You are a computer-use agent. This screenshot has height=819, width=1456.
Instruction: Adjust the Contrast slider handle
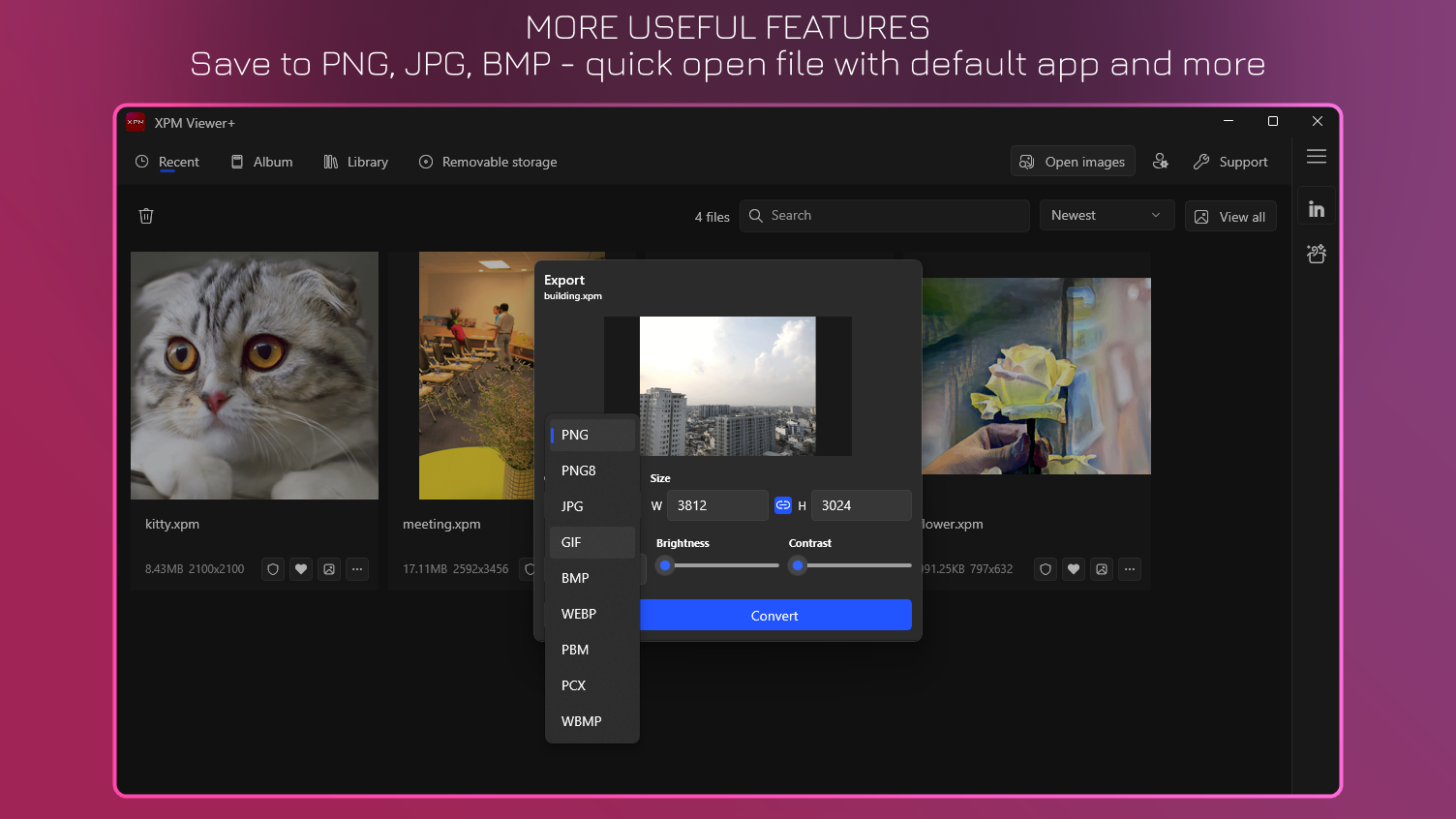[798, 565]
